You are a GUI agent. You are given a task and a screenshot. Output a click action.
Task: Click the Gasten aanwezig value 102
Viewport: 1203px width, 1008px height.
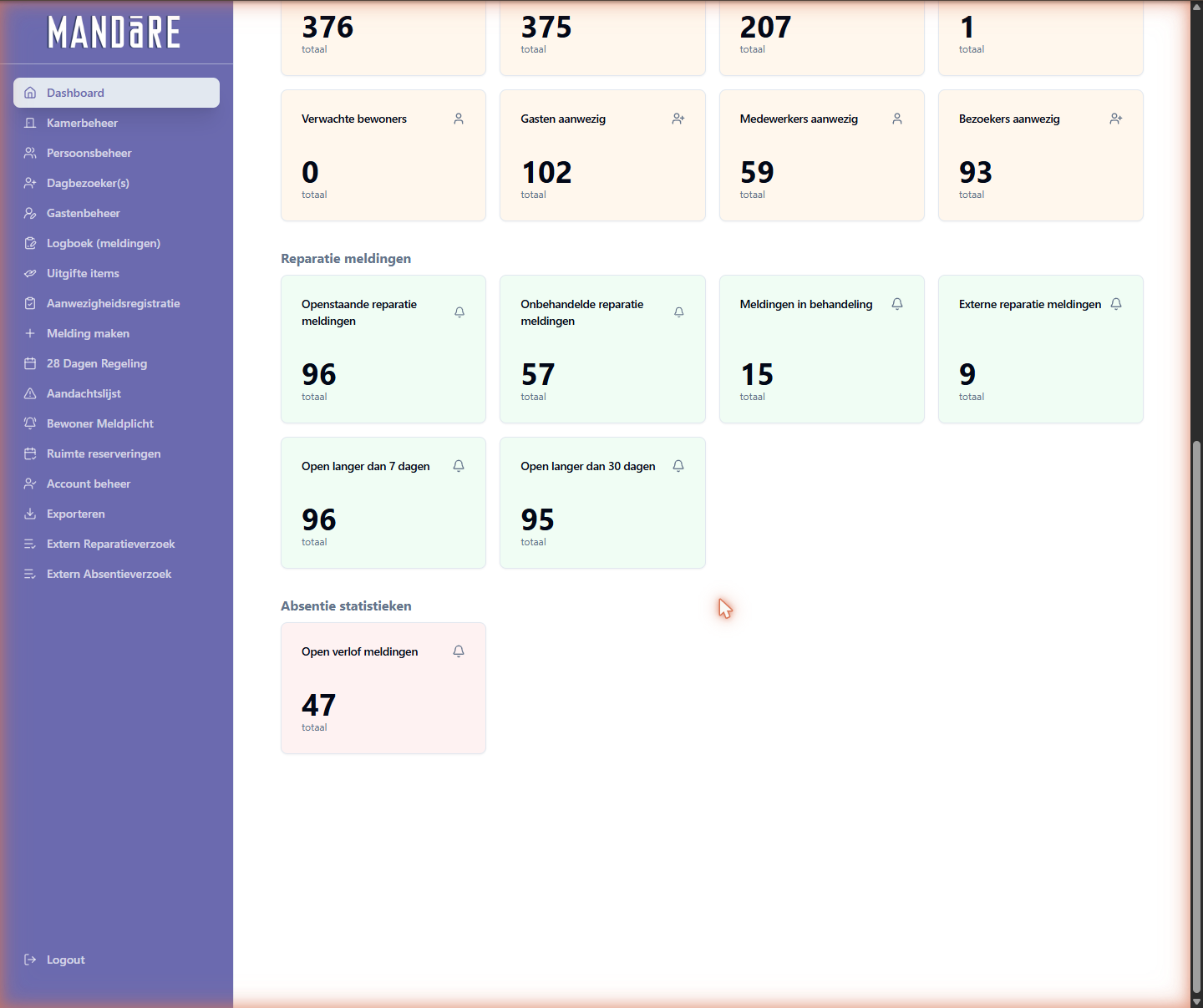pyautogui.click(x=547, y=172)
